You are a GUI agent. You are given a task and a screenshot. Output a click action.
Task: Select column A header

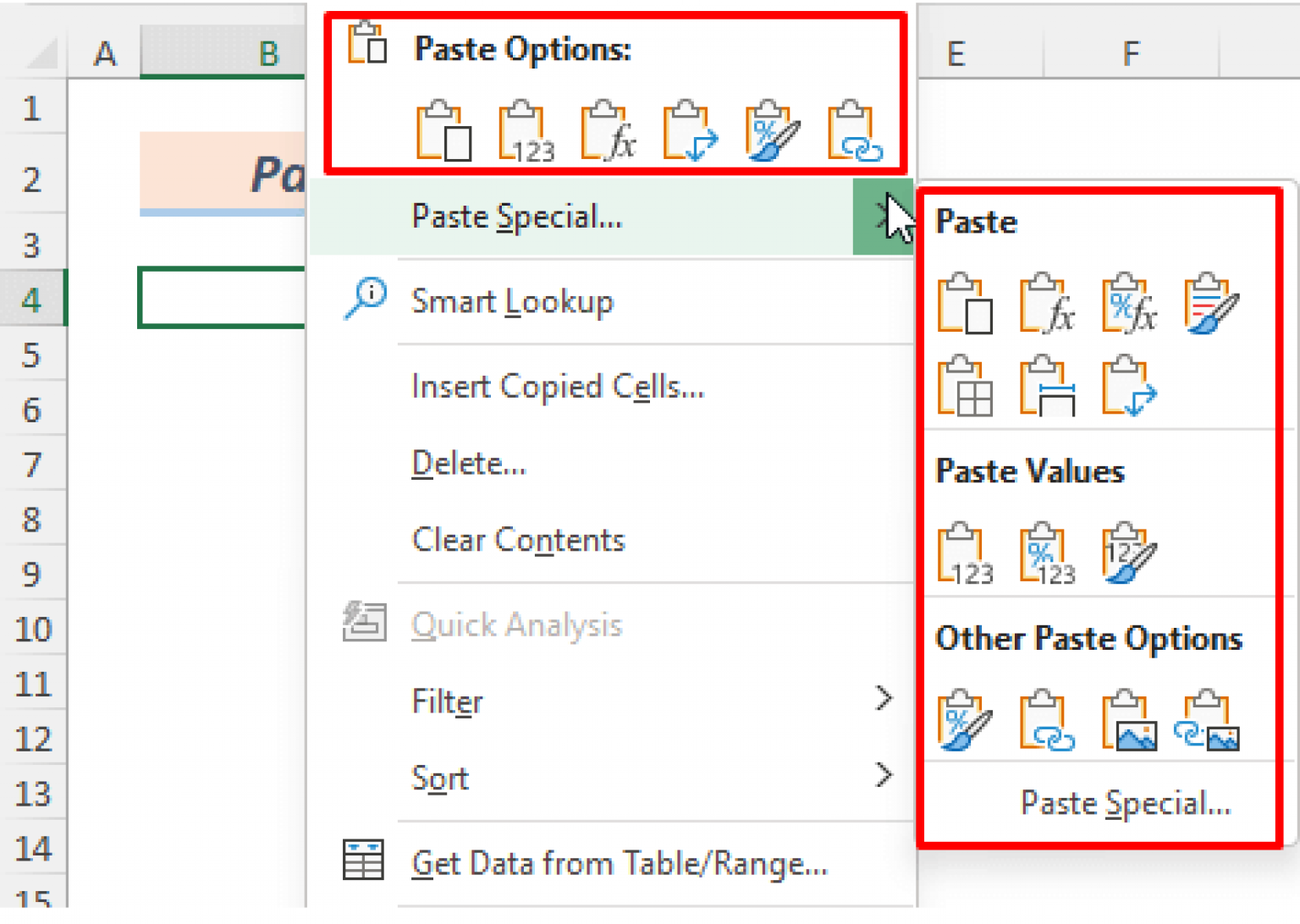104,53
